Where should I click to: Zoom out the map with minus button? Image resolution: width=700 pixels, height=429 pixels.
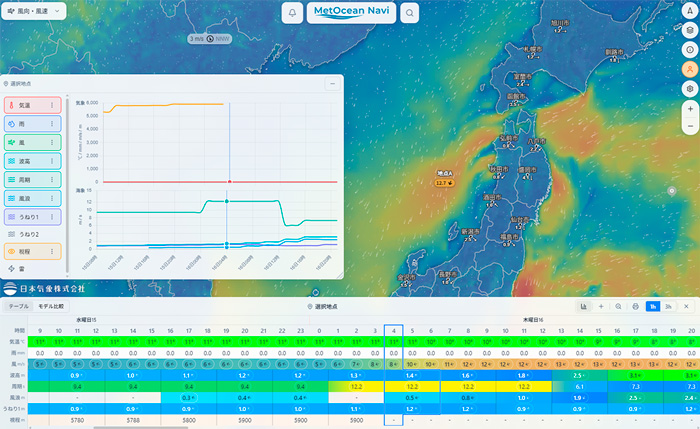(x=690, y=126)
